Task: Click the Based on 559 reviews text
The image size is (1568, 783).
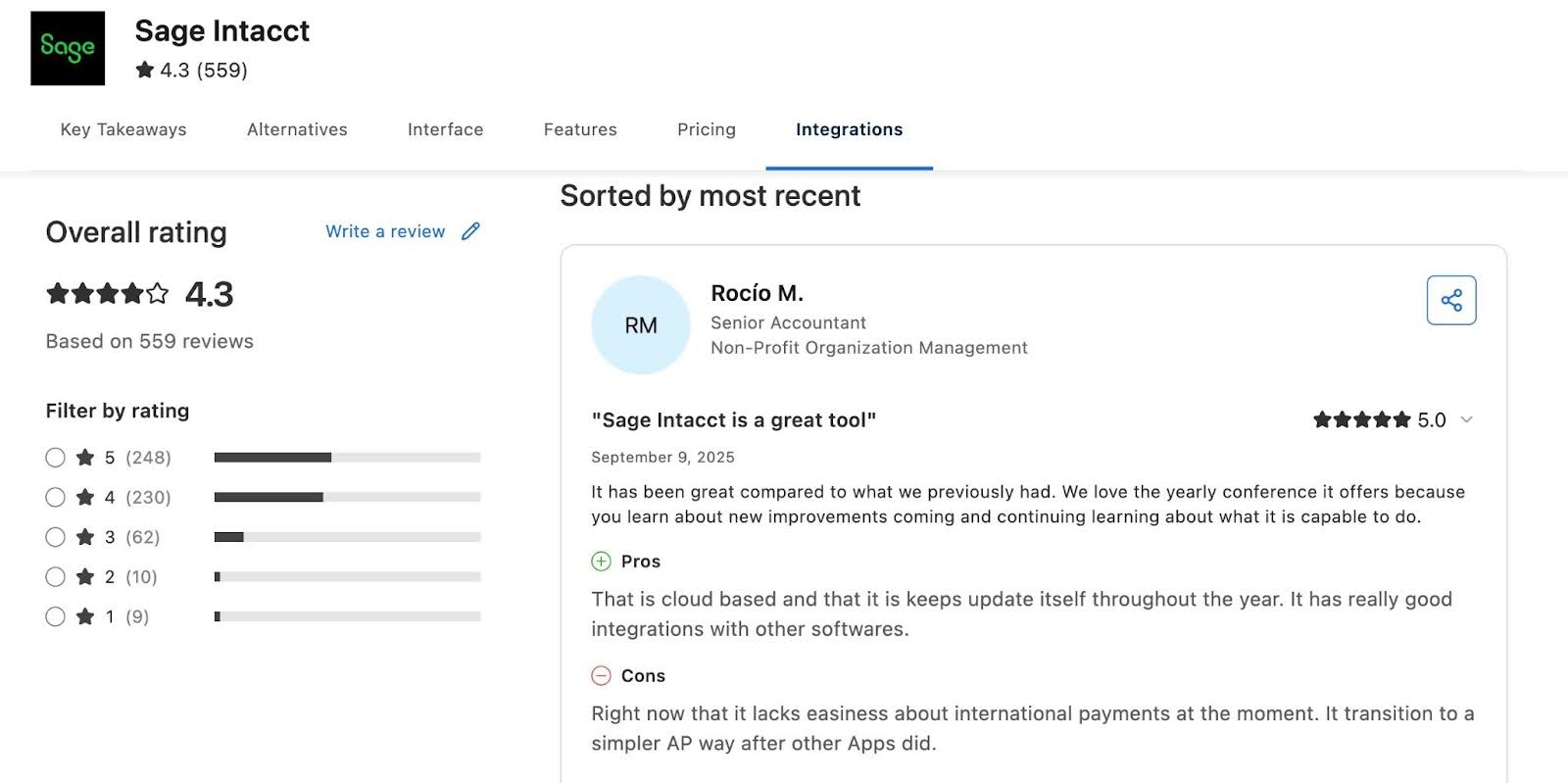Action: click(150, 341)
